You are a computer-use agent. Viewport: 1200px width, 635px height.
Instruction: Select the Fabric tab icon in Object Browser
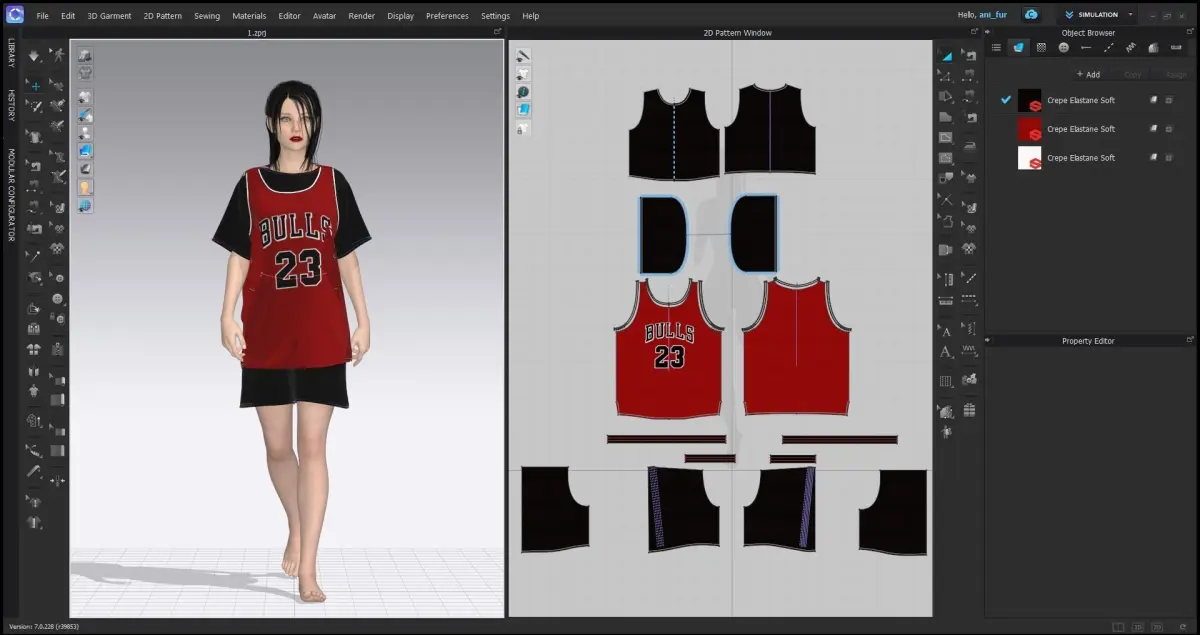click(1018, 47)
